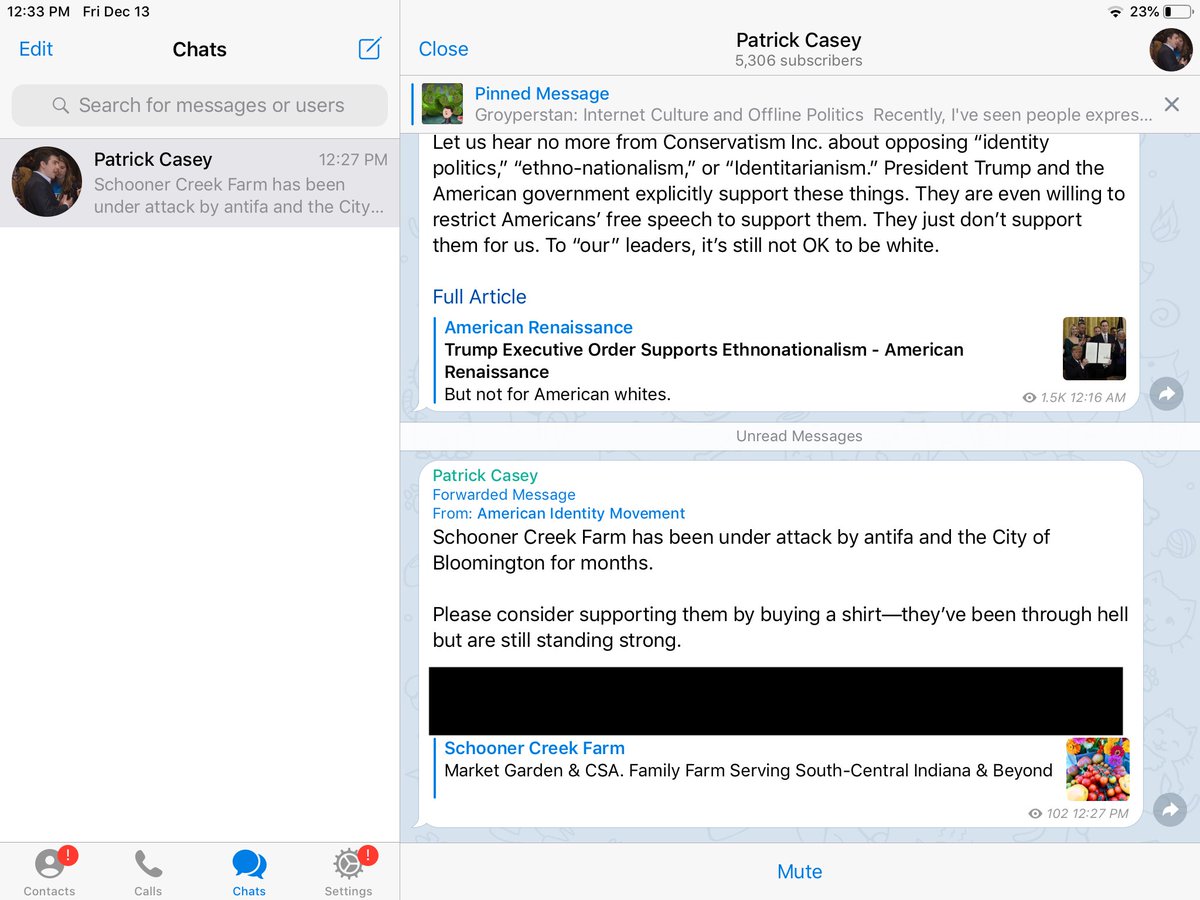Click the search magnifier icon

pos(61,105)
